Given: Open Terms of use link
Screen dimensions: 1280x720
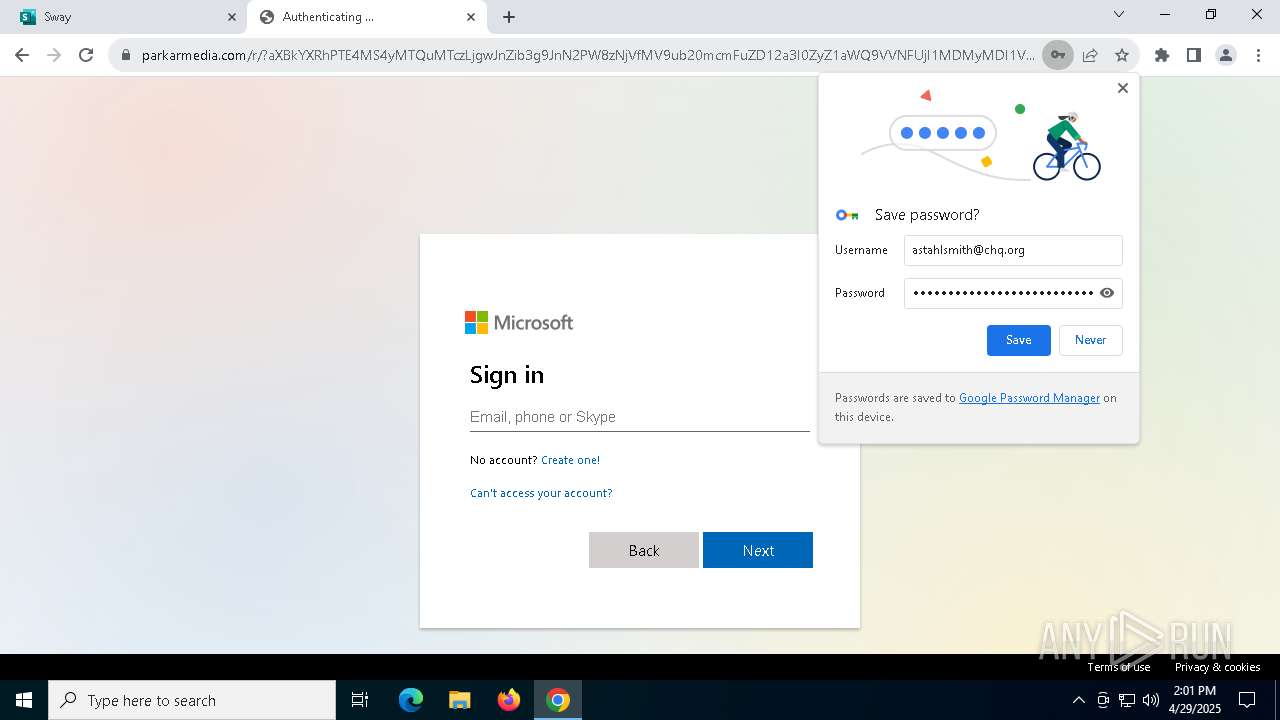Looking at the screenshot, I should (1119, 667).
